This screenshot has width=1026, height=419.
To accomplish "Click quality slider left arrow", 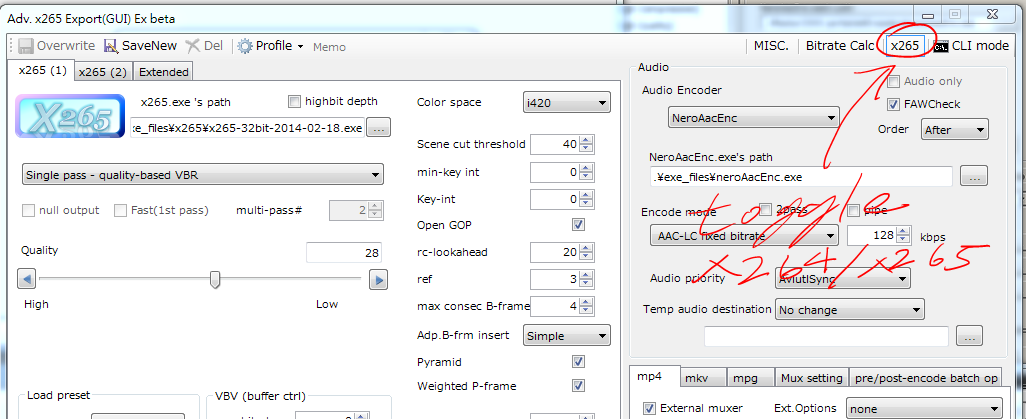I will point(26,280).
